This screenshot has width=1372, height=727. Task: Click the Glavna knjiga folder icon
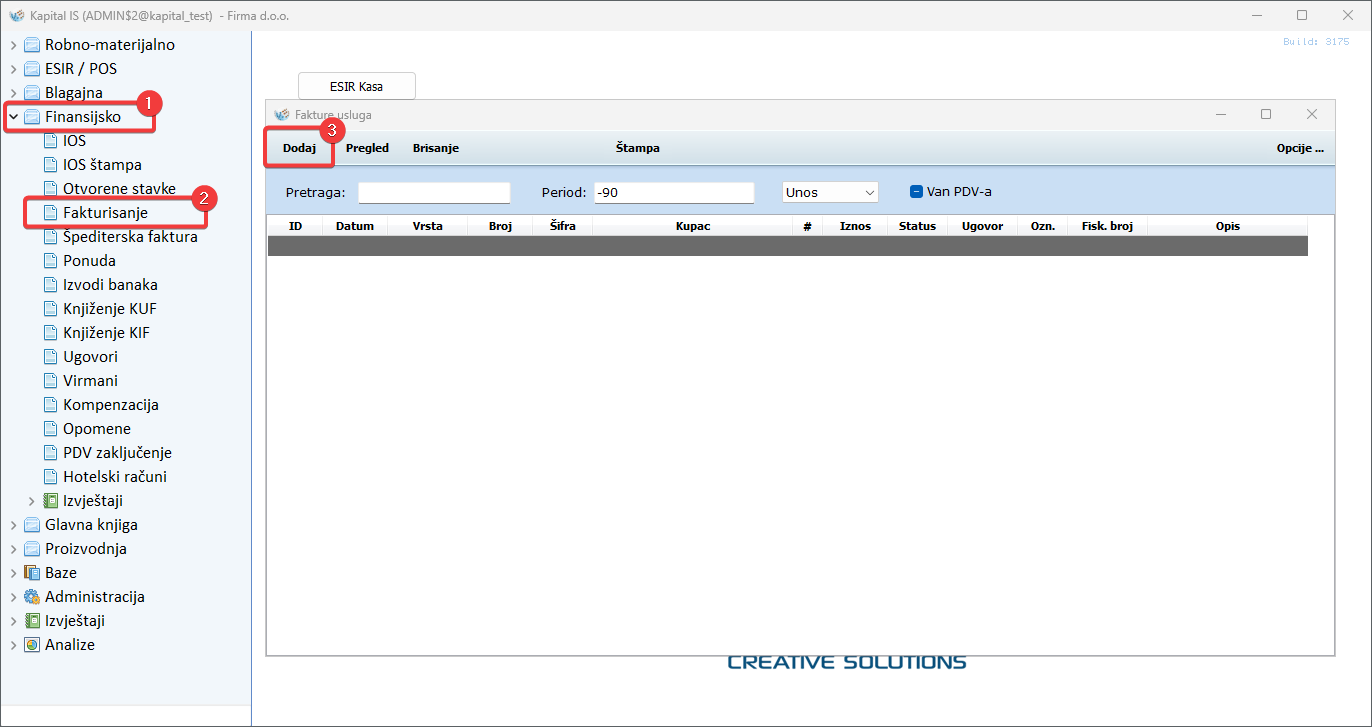(x=32, y=525)
